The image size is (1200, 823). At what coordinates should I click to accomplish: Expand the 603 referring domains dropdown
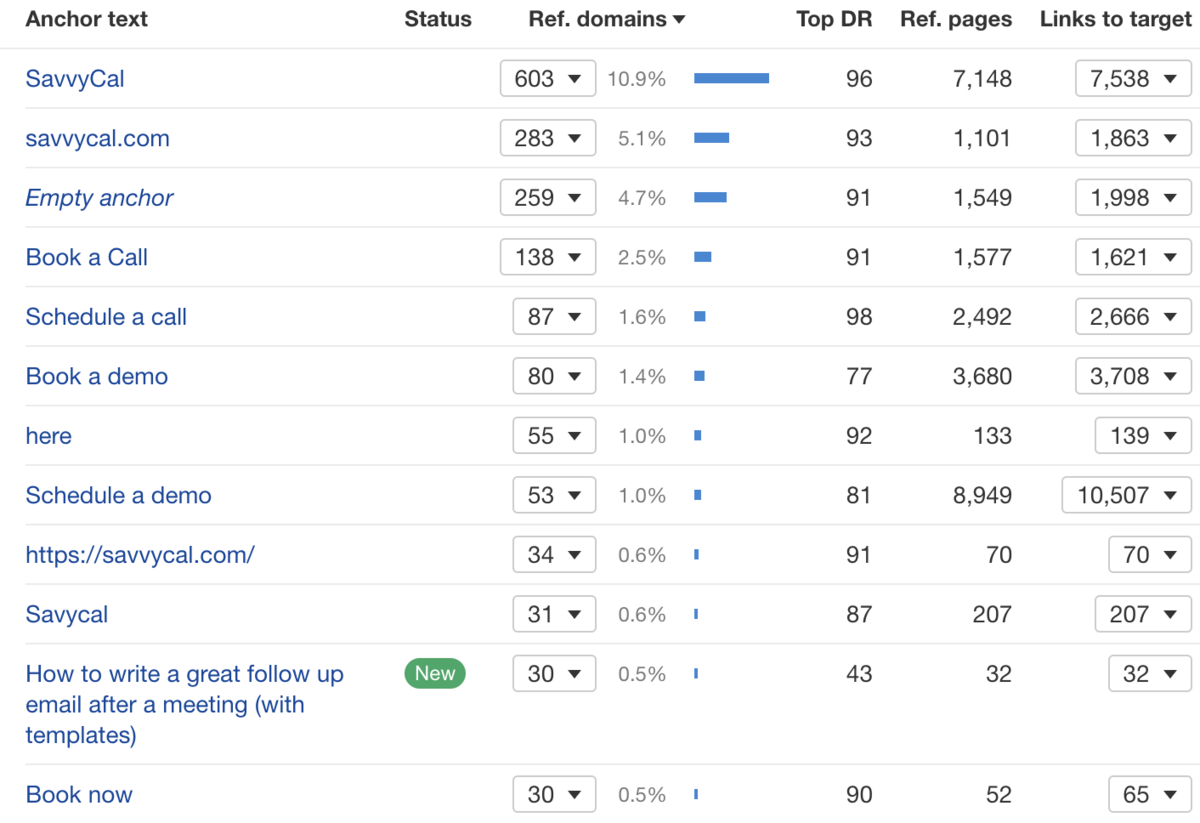click(547, 79)
